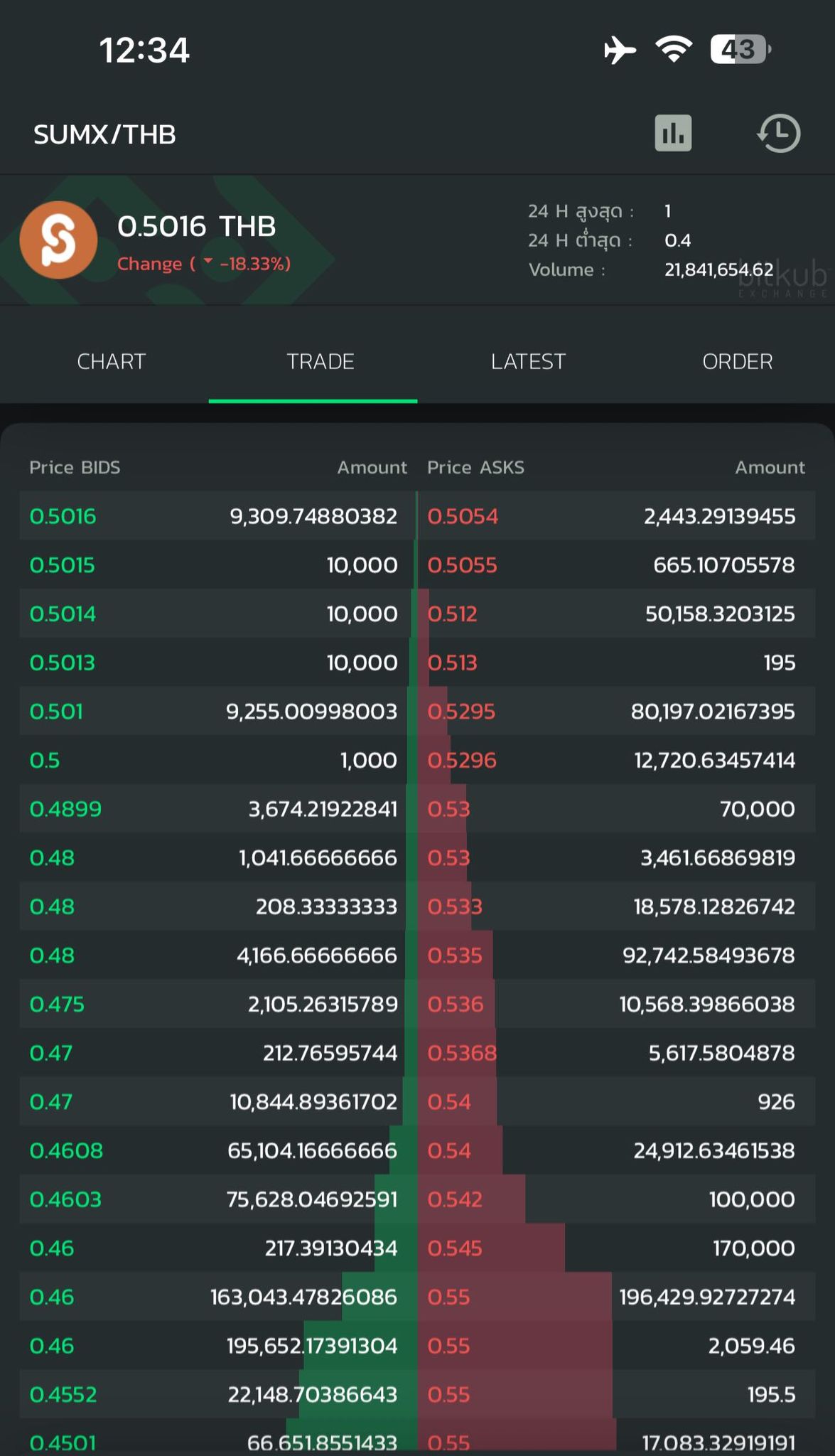The height and width of the screenshot is (1456, 835).
Task: Tap ask amount 70,000
Action: [x=758, y=809]
